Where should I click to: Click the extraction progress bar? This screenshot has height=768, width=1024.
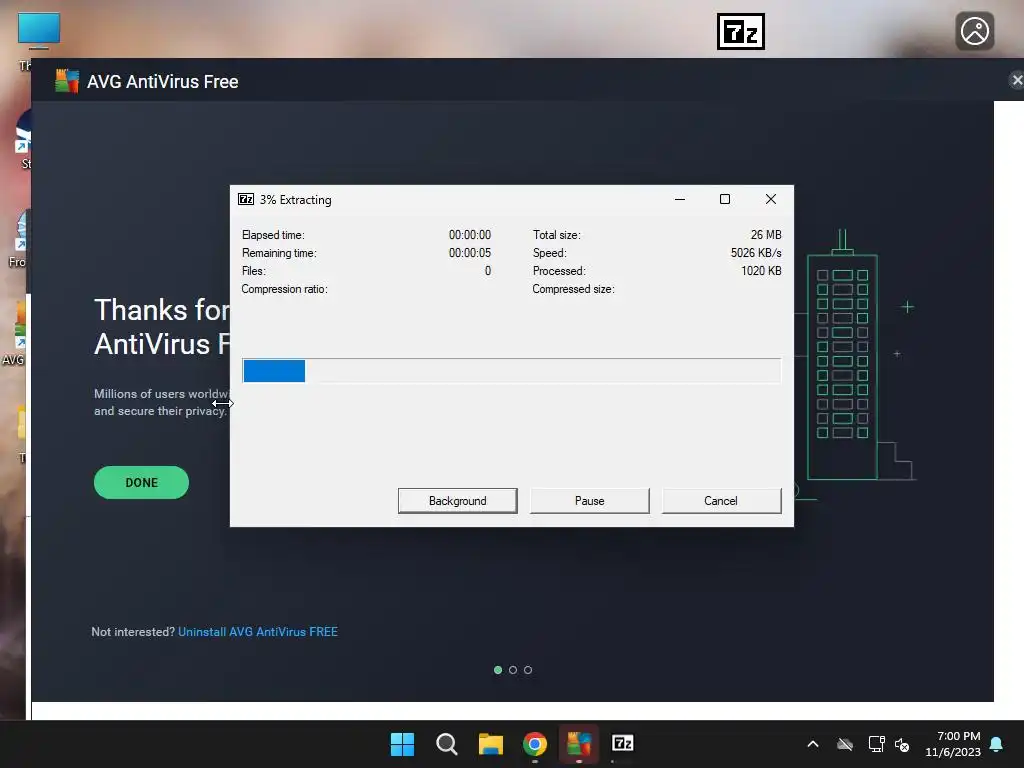[x=511, y=370]
